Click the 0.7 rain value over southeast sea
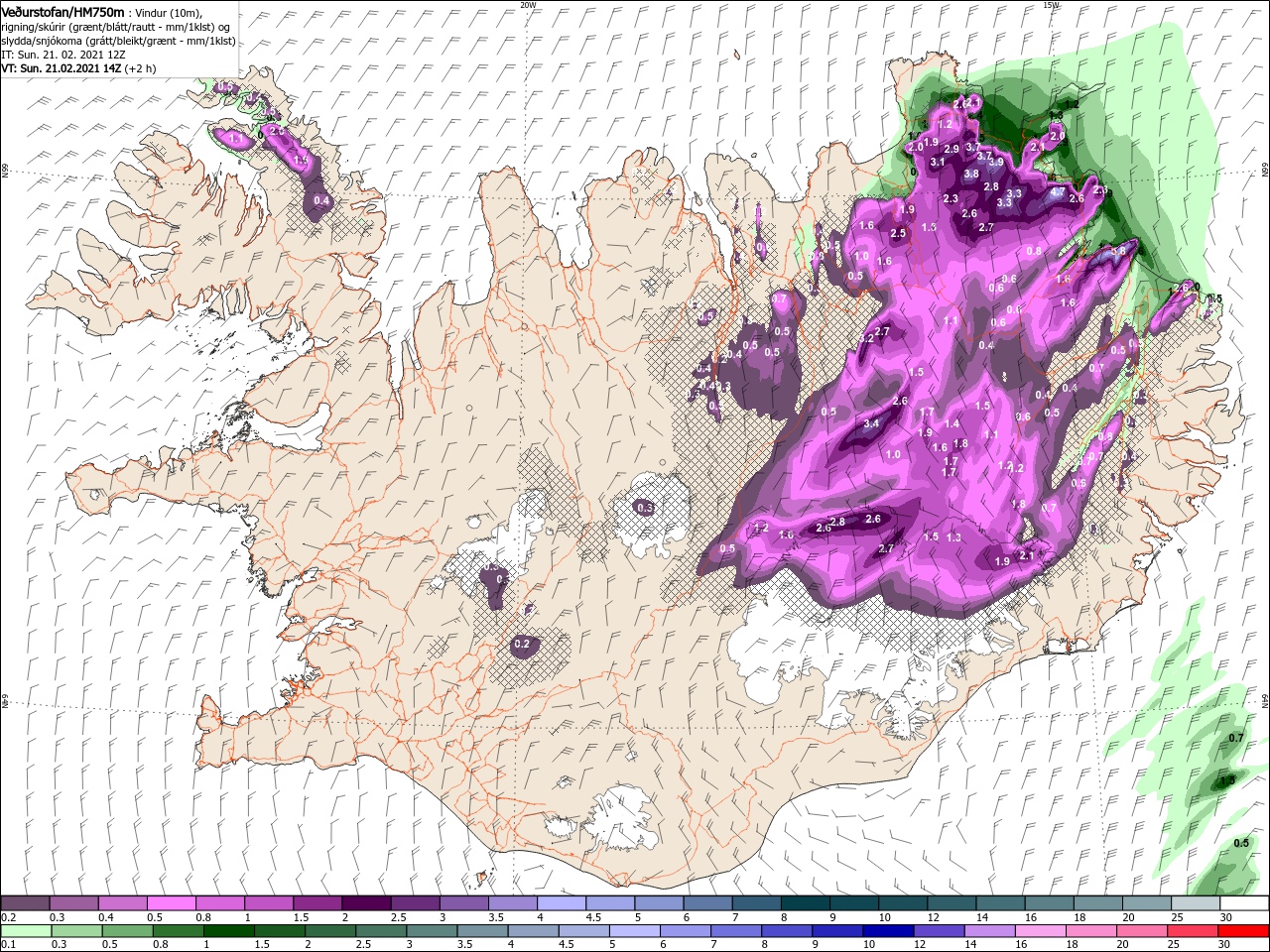The image size is (1270, 952). (x=1236, y=738)
